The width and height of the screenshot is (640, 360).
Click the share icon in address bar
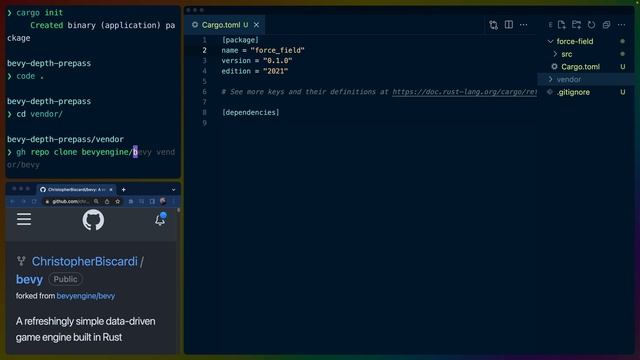(107, 201)
